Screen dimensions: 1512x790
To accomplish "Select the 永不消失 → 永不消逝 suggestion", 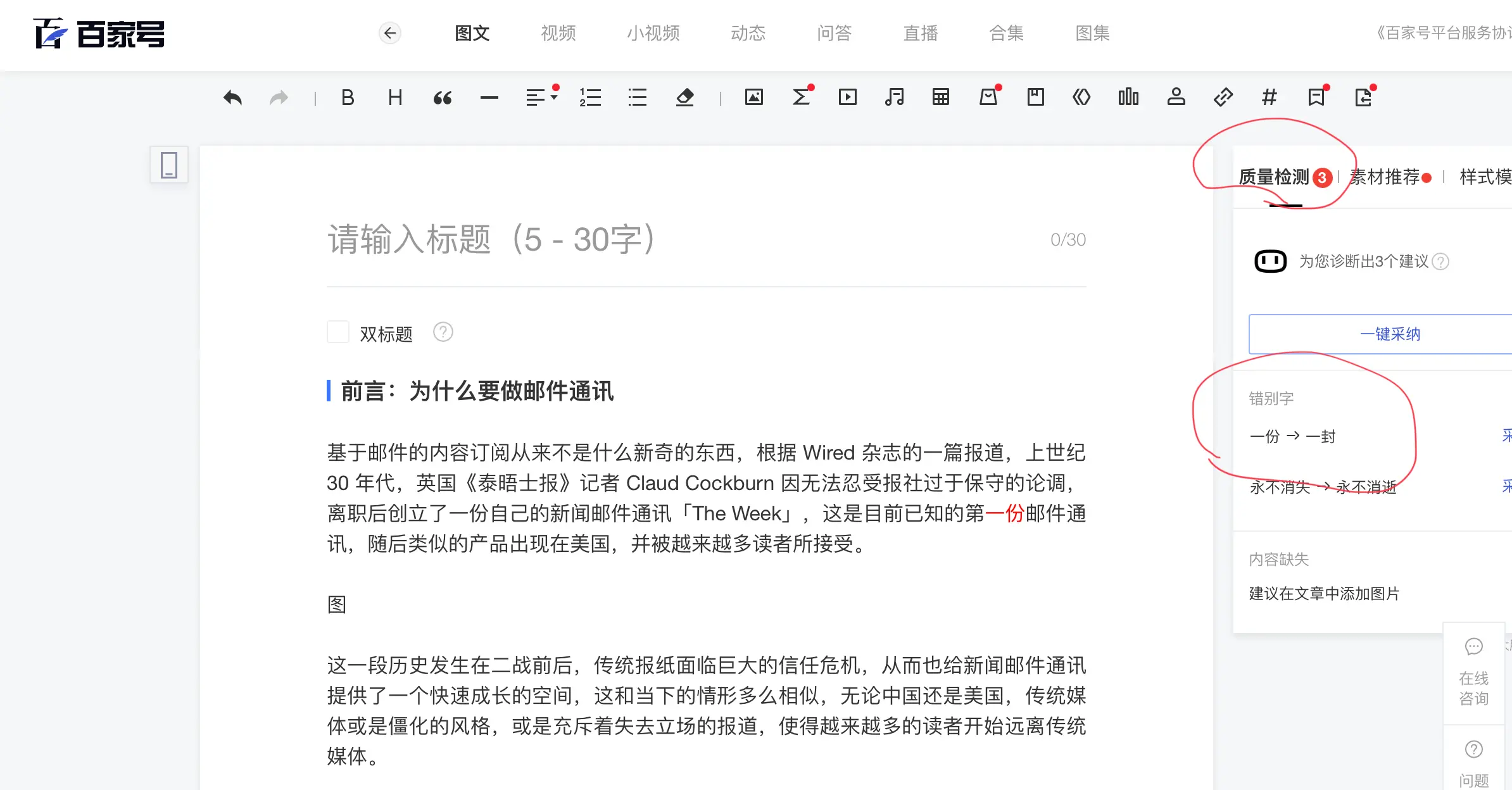I will coord(1323,487).
